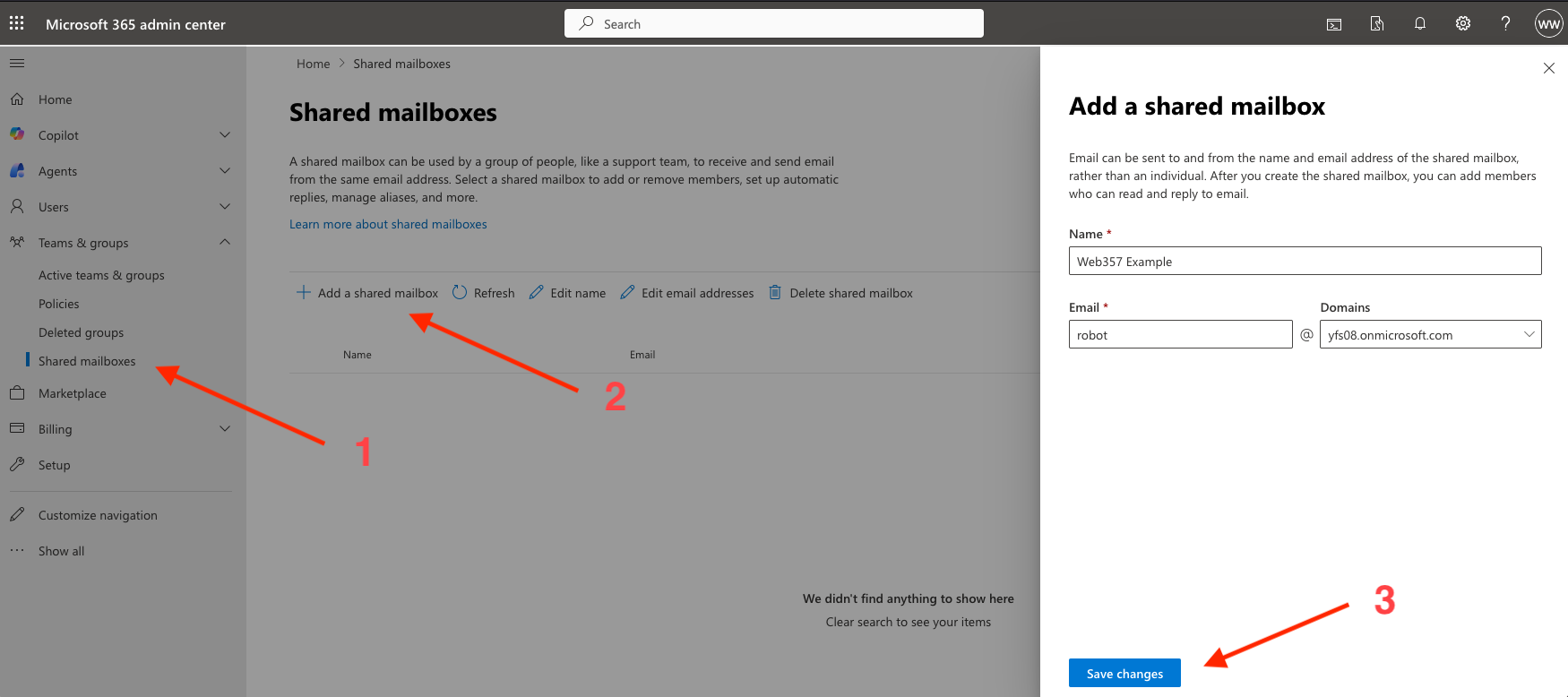Click the Agents icon in sidebar
1568x697 pixels.
tap(17, 170)
